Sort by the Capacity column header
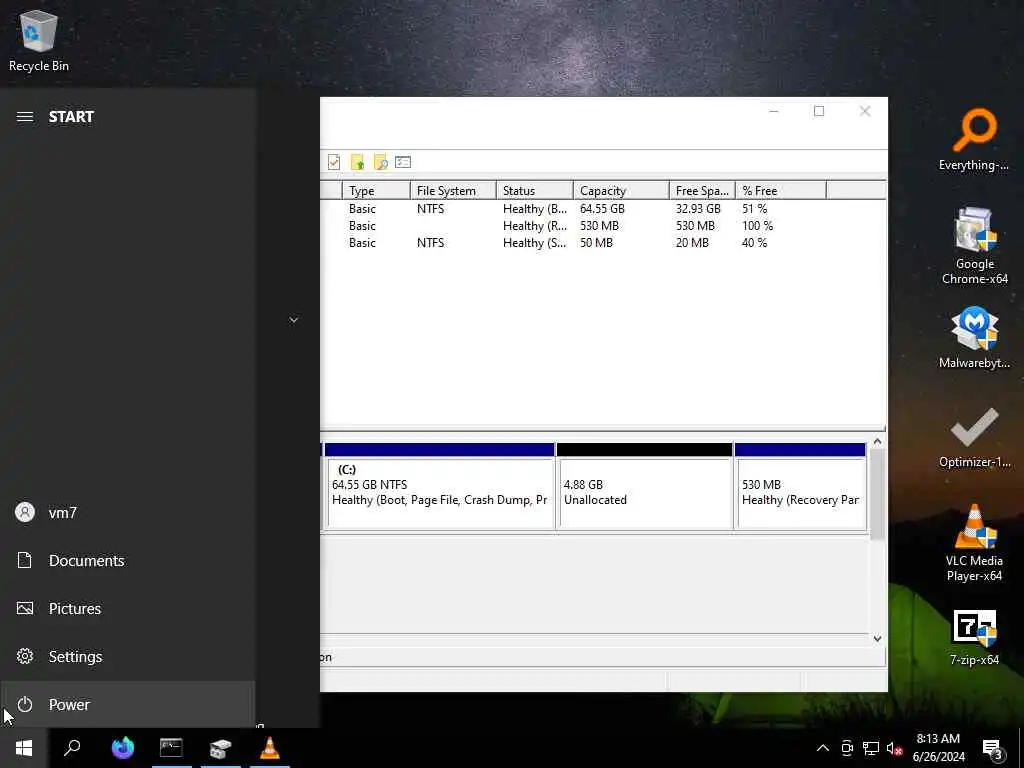 tap(621, 191)
